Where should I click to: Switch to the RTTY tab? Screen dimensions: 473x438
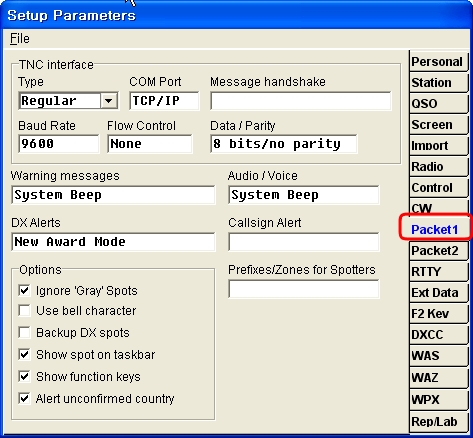point(438,272)
